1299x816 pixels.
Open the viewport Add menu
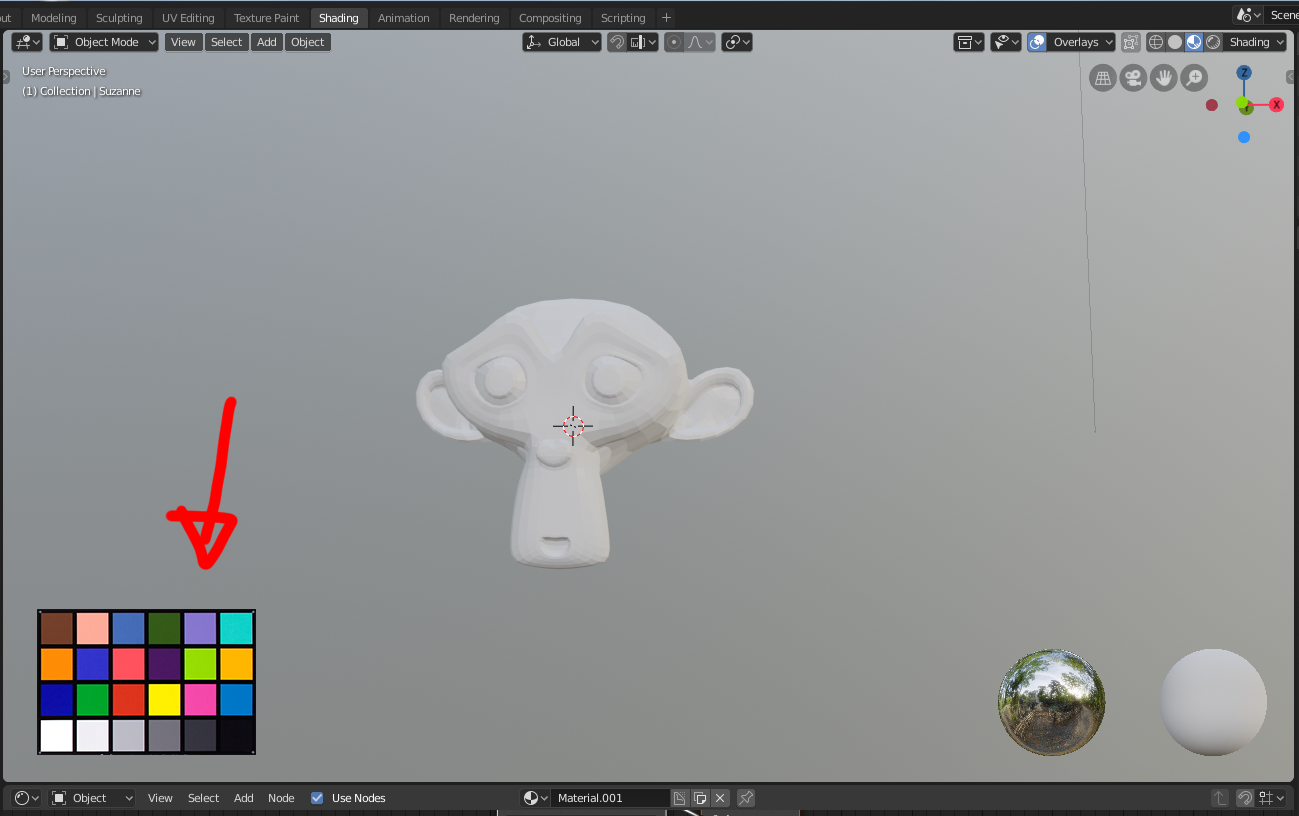pyautogui.click(x=266, y=42)
